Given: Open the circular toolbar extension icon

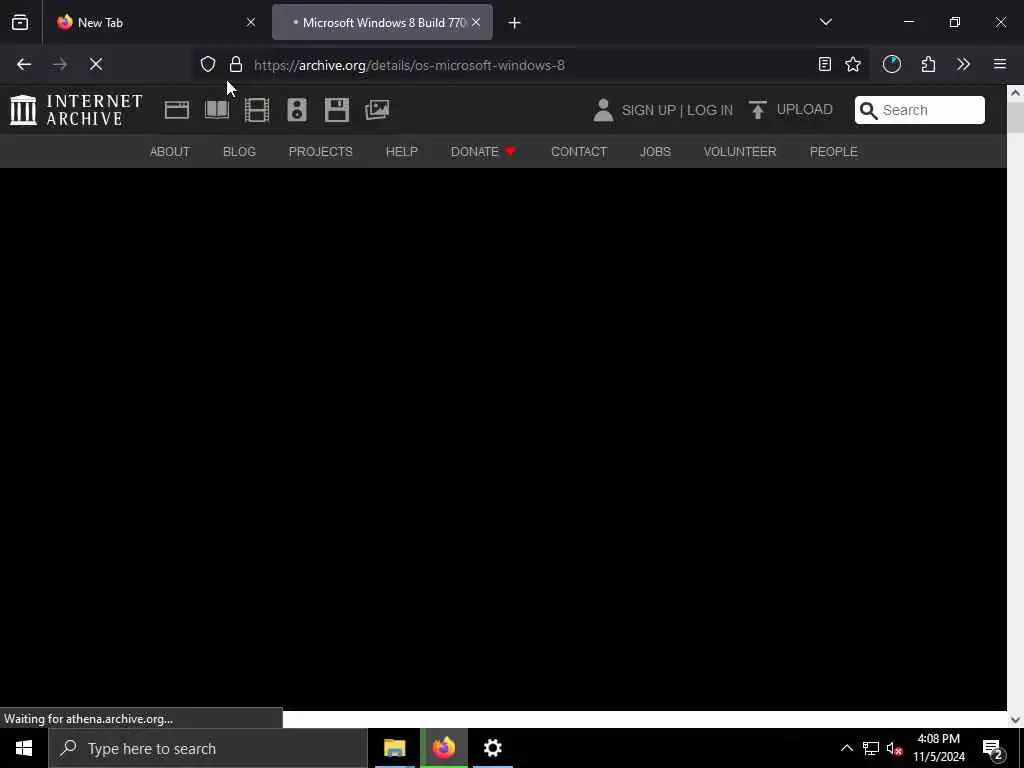Looking at the screenshot, I should click(x=892, y=64).
